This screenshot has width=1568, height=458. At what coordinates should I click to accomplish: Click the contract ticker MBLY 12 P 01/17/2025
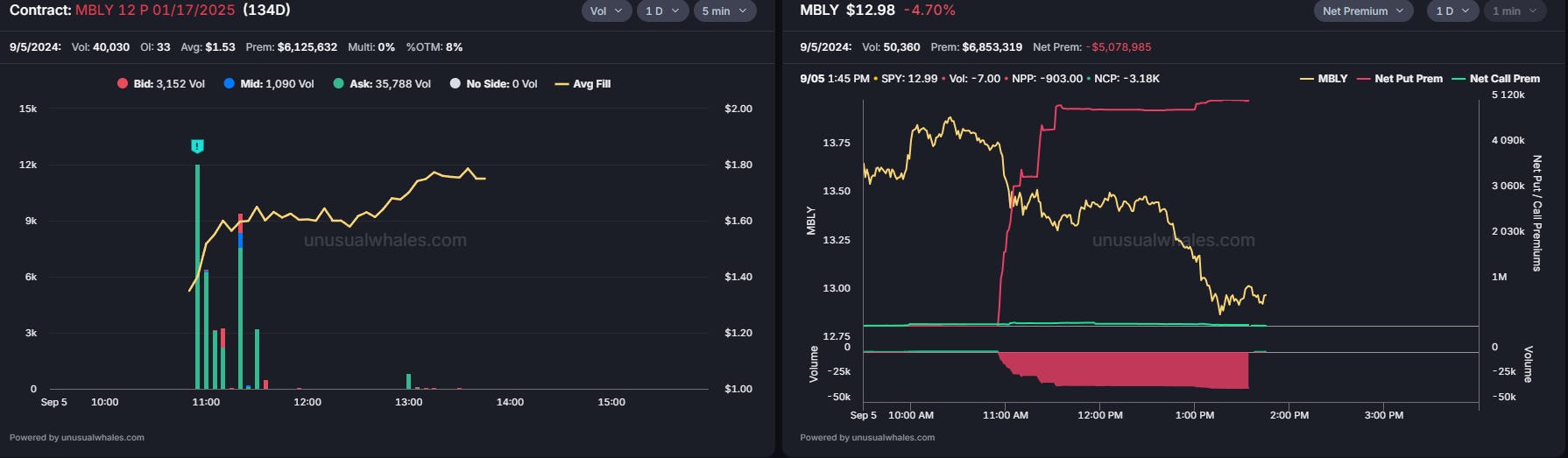tap(155, 11)
